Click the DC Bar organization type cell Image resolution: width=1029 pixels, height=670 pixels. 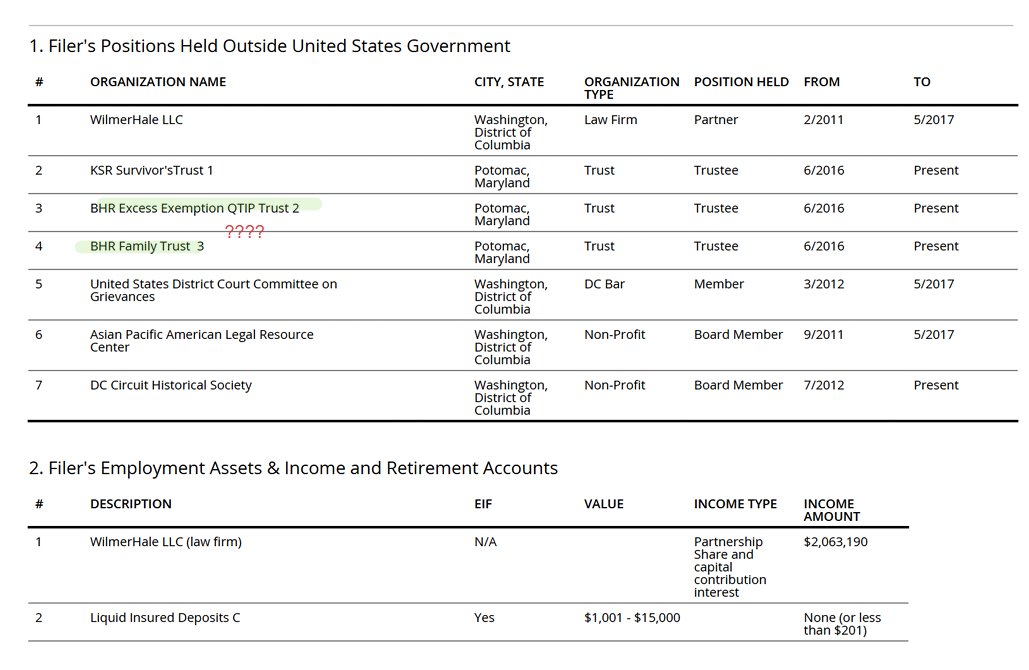[x=604, y=284]
